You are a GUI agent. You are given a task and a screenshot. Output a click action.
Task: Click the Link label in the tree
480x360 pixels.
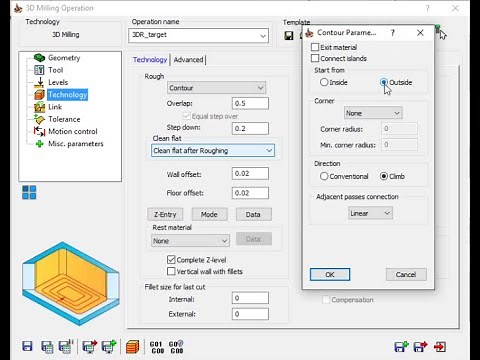pos(55,107)
